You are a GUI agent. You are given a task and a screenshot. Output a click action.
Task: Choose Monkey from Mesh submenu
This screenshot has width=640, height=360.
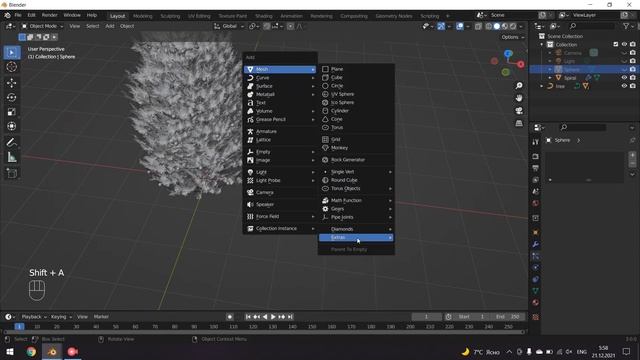pyautogui.click(x=356, y=148)
